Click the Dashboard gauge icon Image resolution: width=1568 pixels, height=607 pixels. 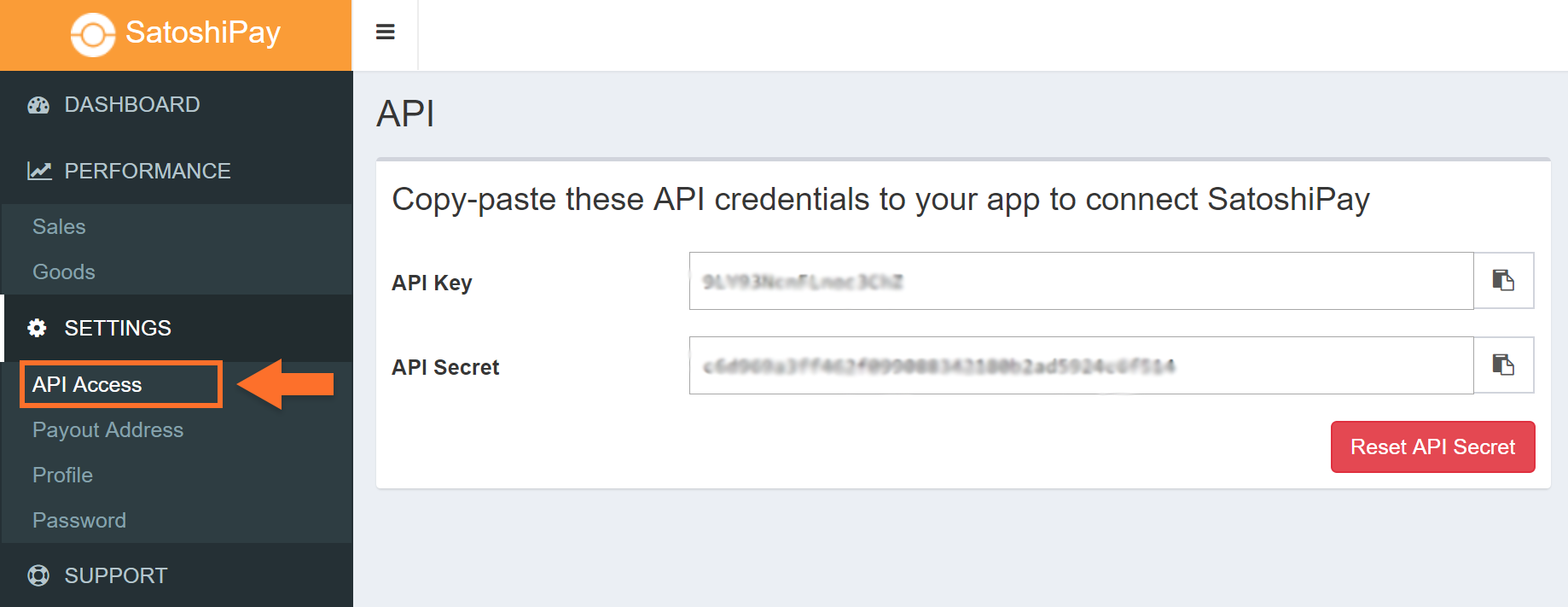(38, 105)
